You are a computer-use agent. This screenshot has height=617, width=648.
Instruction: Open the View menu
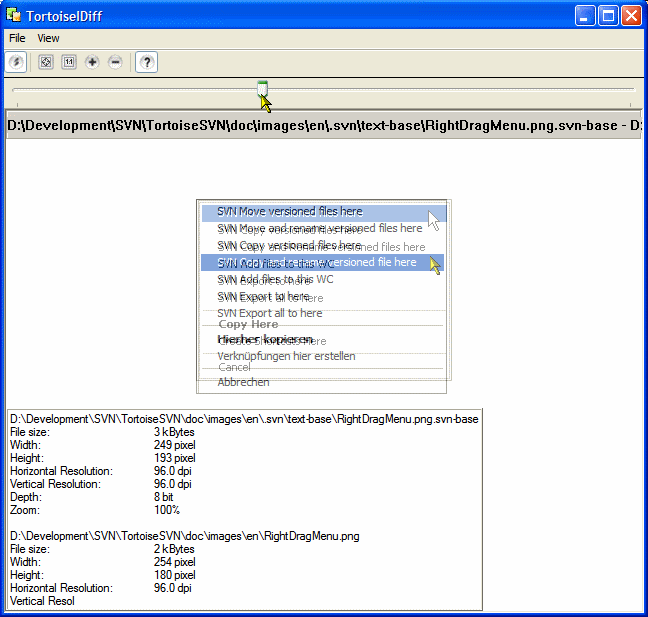click(48, 38)
